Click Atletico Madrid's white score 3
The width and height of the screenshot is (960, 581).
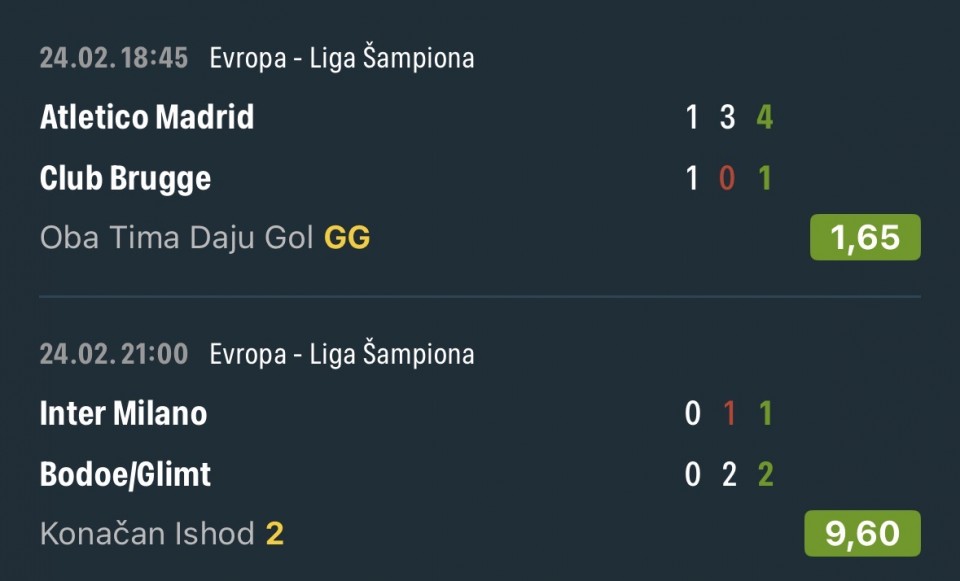728,117
